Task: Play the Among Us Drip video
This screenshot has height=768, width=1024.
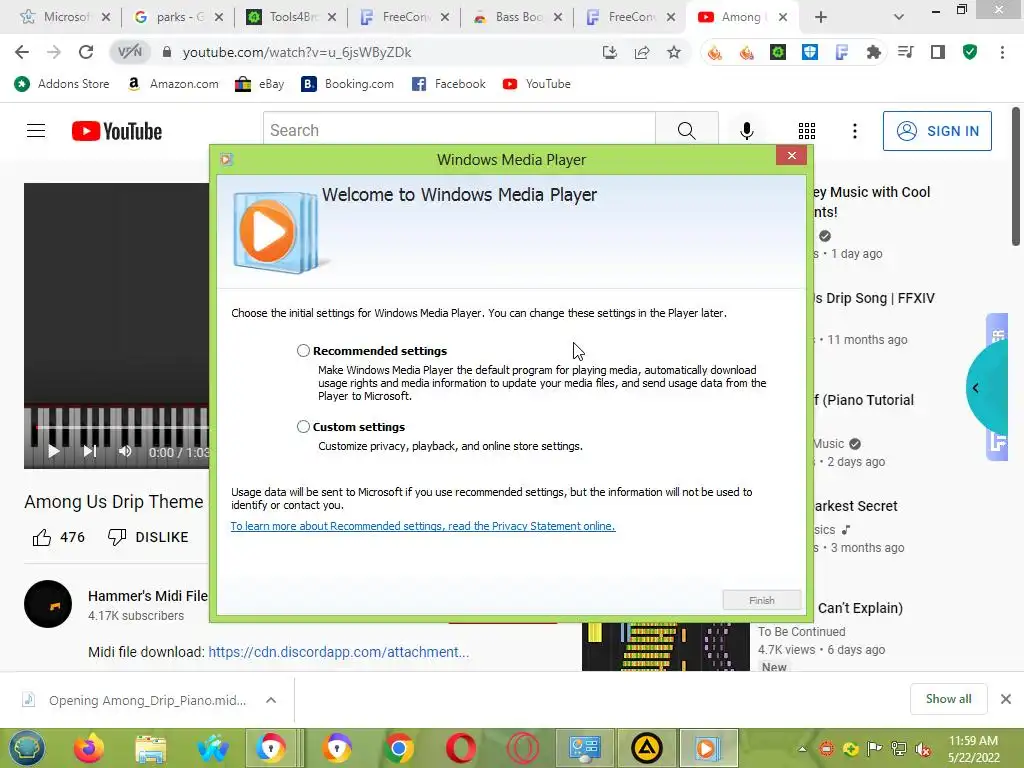Action: [54, 451]
